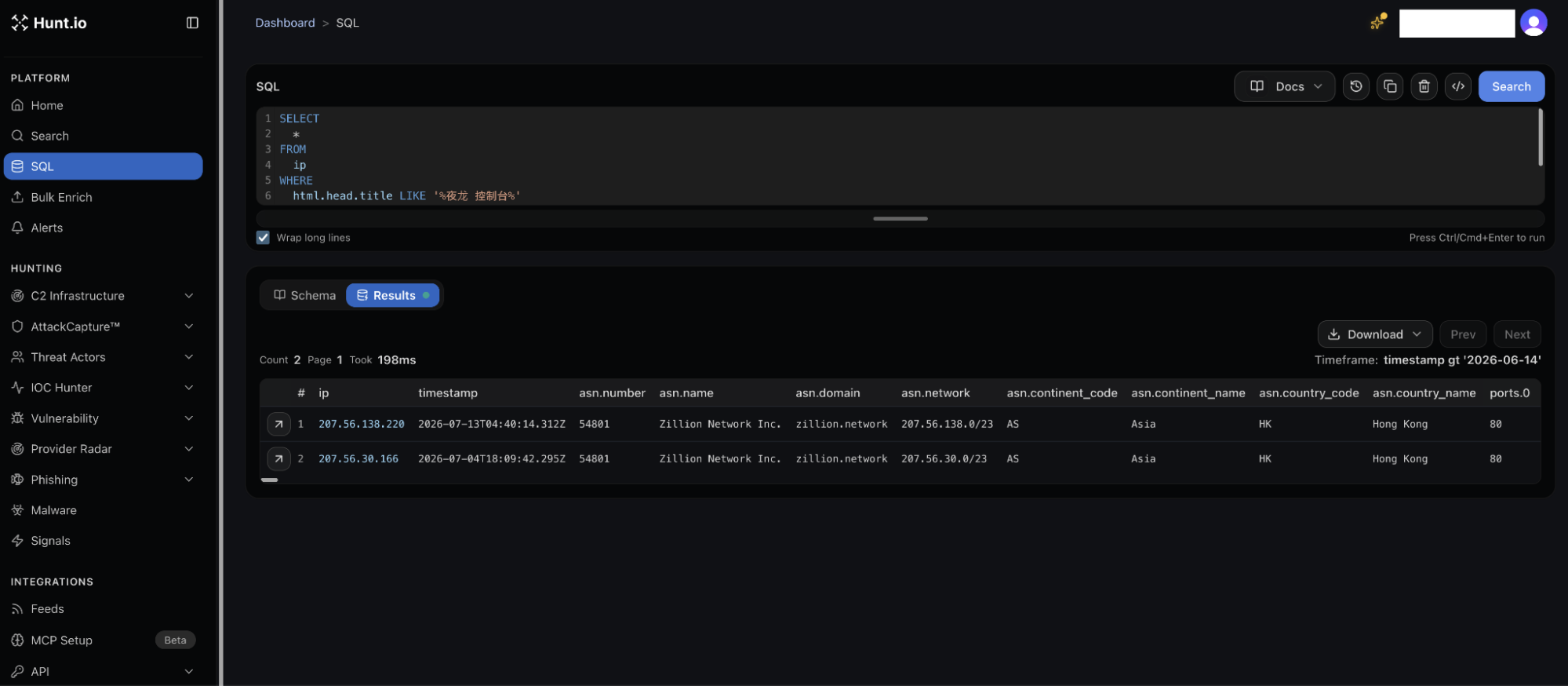Screen dimensions: 1568x686
Task: Open the query history icon
Action: [1355, 86]
